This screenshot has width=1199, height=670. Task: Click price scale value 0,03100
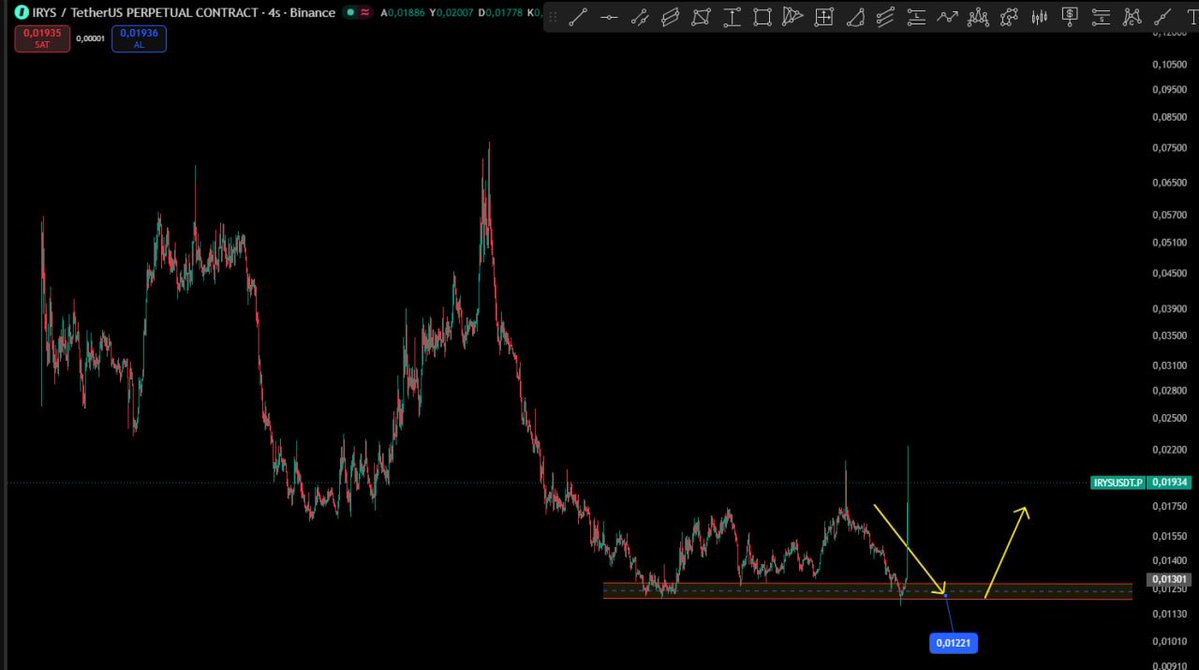click(1169, 366)
